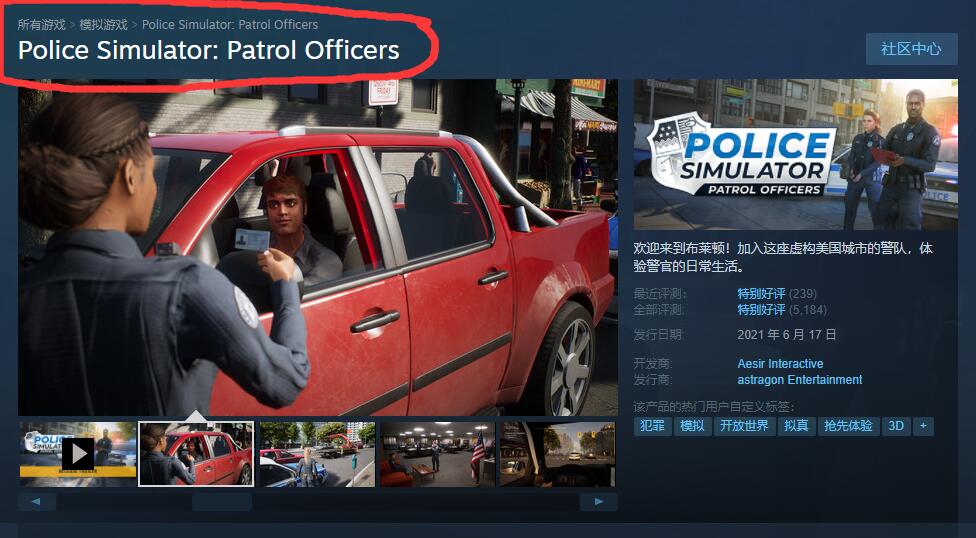Go to 模拟游戏 breadcrumb
The height and width of the screenshot is (538, 976).
[x=103, y=25]
